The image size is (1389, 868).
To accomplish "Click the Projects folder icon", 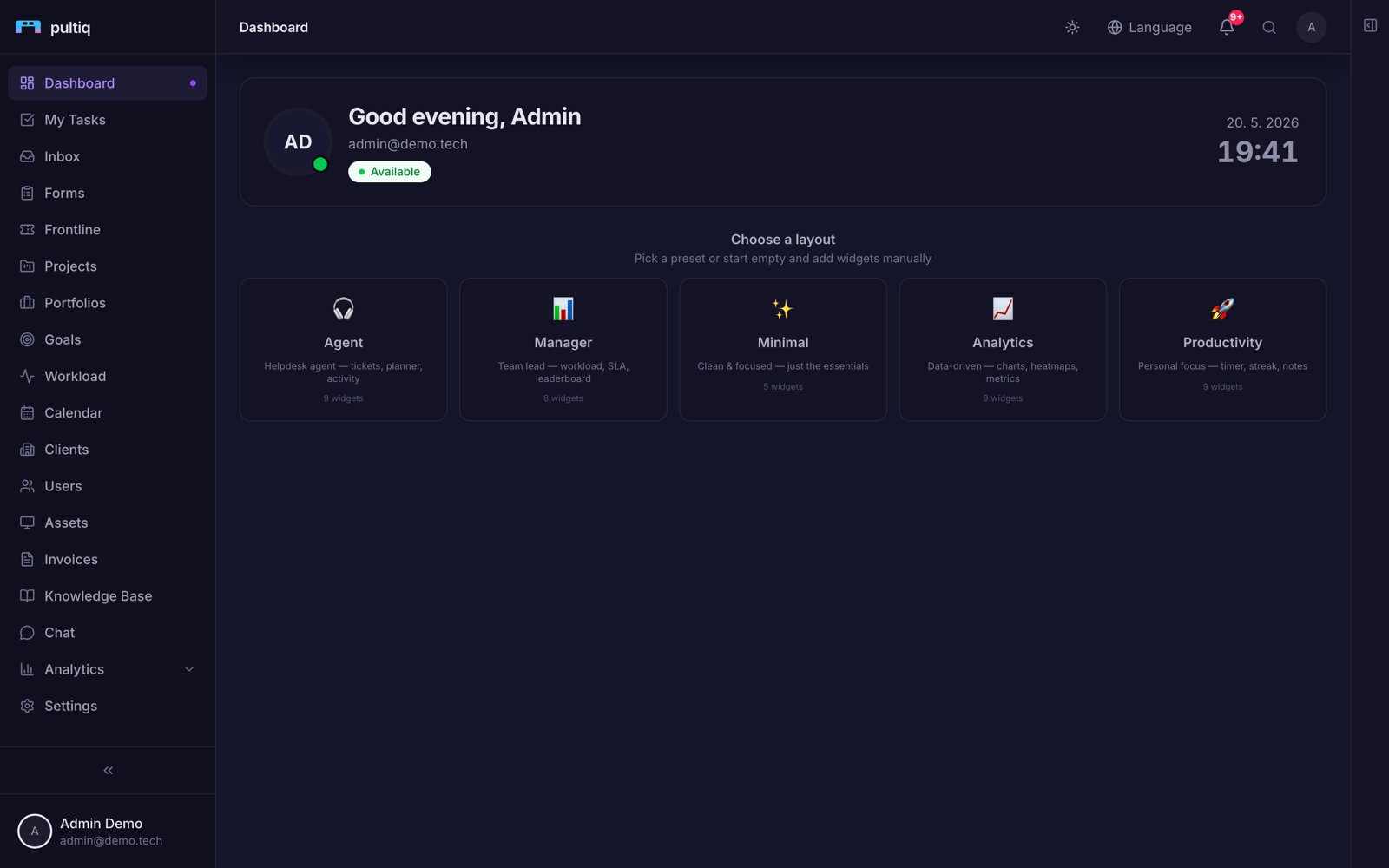I will (27, 266).
